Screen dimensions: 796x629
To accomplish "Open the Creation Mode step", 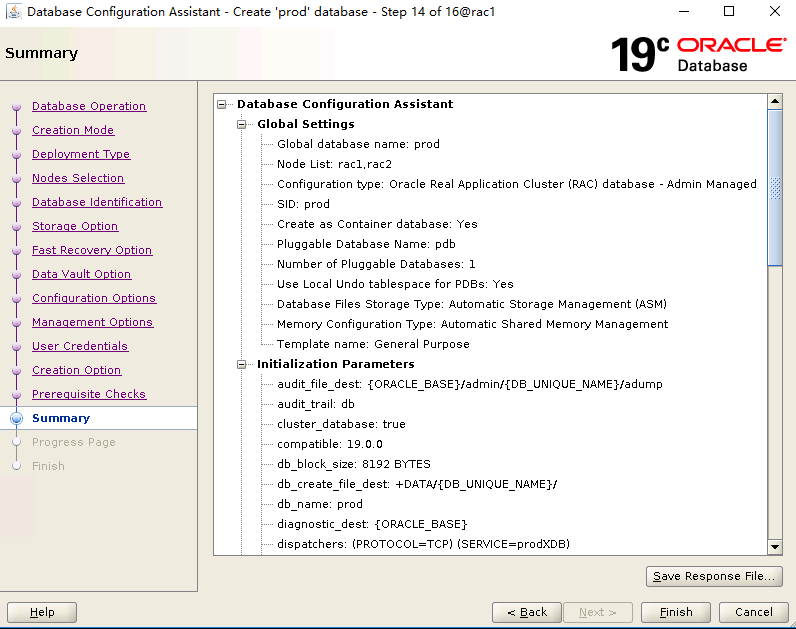I will 73,130.
